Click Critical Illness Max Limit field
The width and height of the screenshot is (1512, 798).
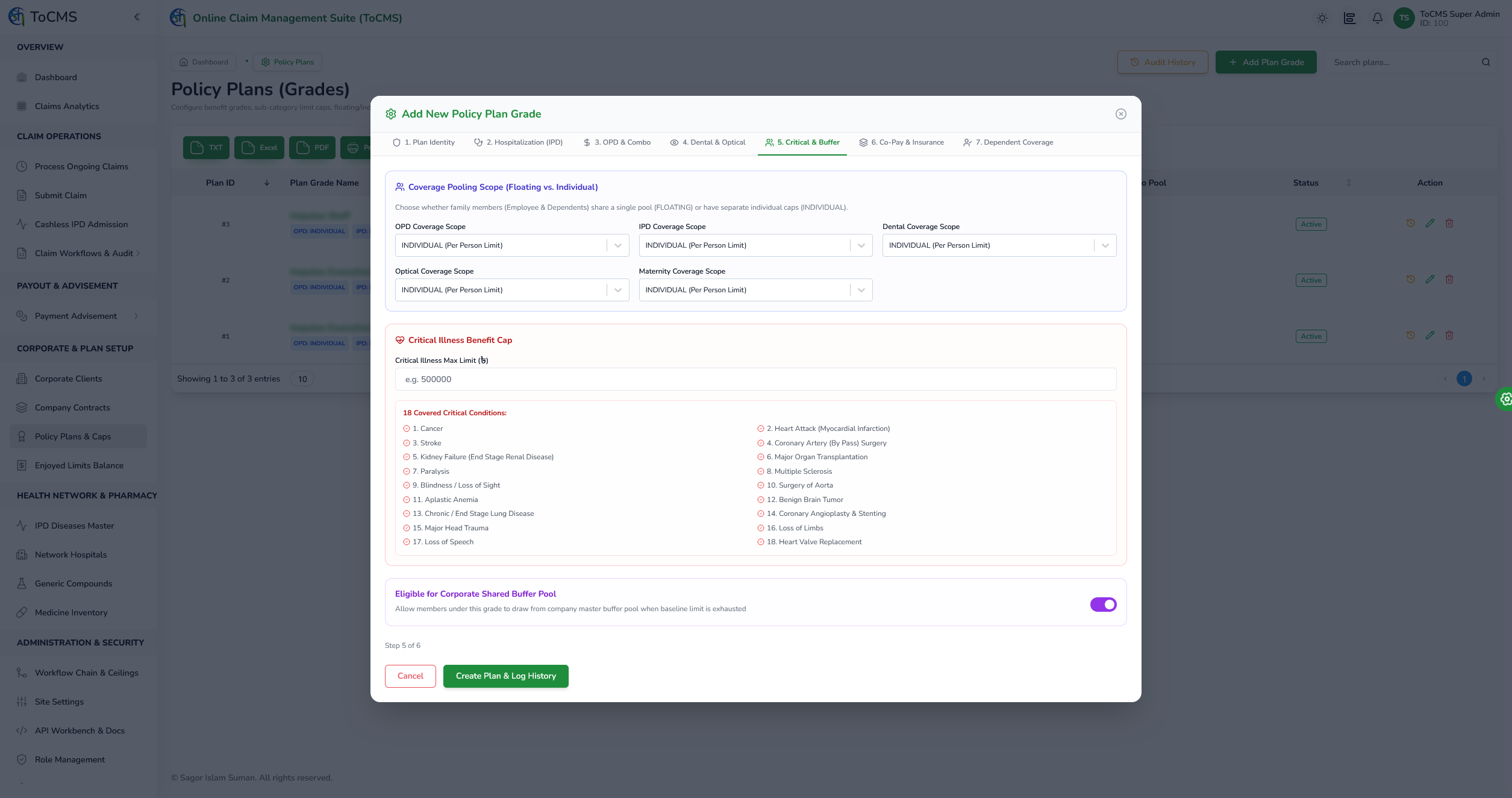coord(755,379)
